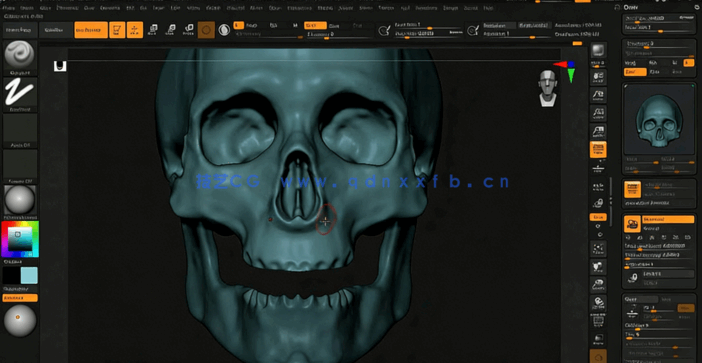Toggle Edit mode button
This screenshot has width=702, height=363.
coord(117,30)
